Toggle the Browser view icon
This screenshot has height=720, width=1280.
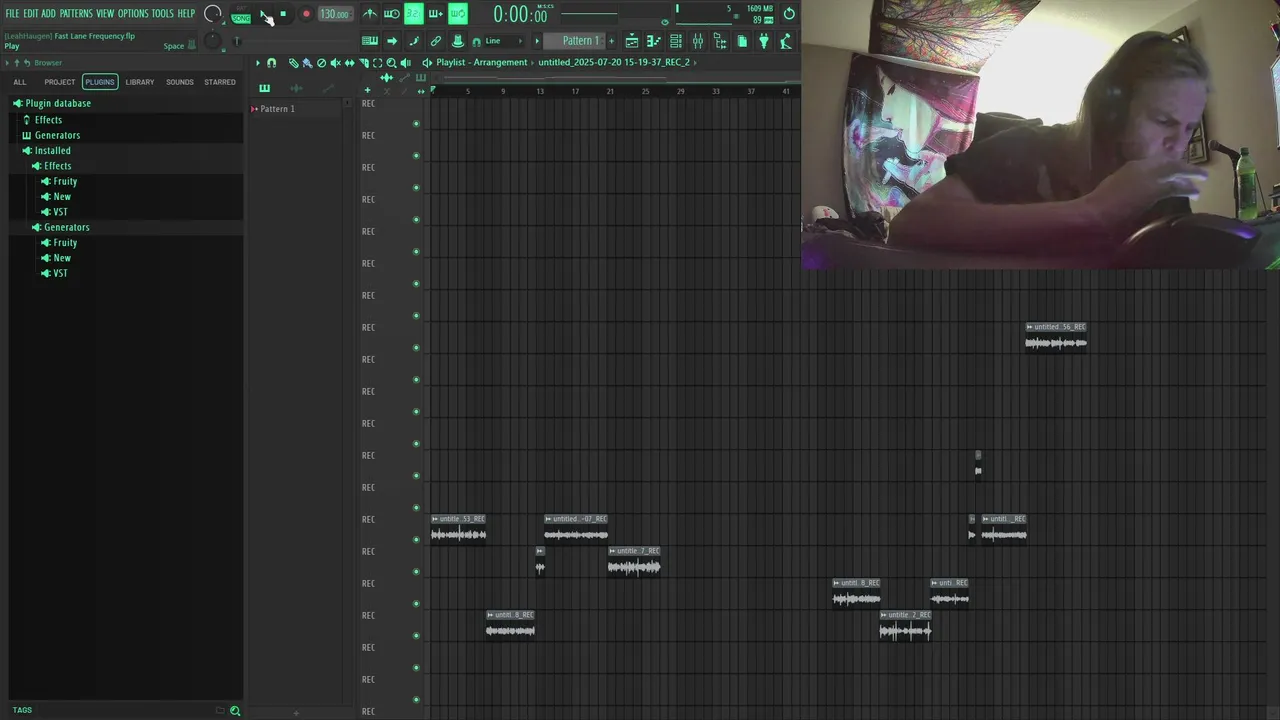click(x=720, y=41)
